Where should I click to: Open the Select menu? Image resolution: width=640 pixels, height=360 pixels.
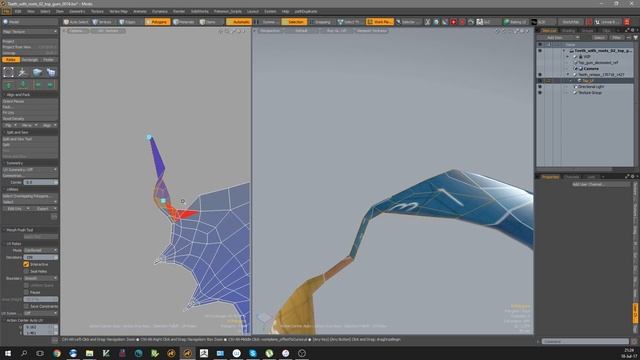point(45,11)
